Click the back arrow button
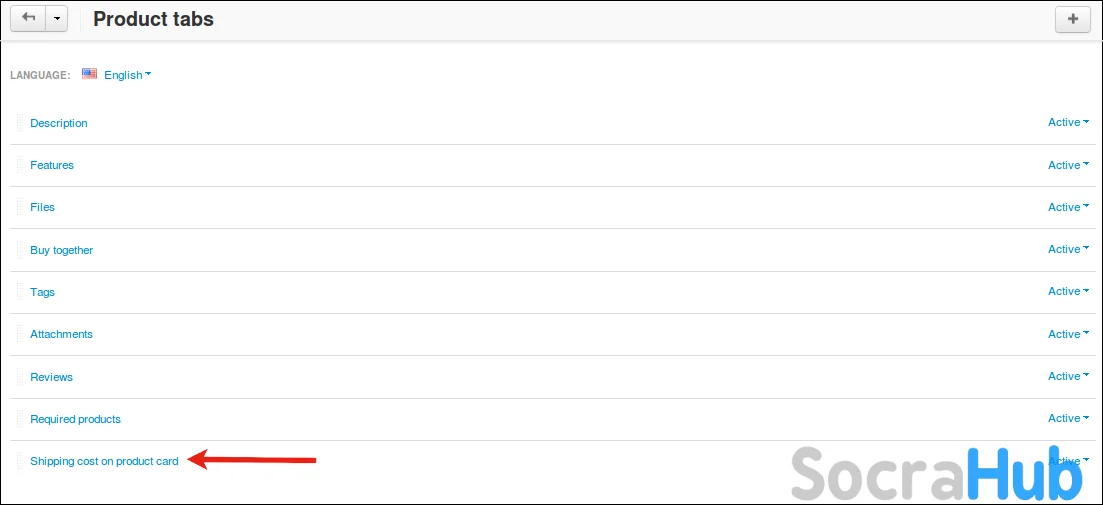 pyautogui.click(x=28, y=19)
